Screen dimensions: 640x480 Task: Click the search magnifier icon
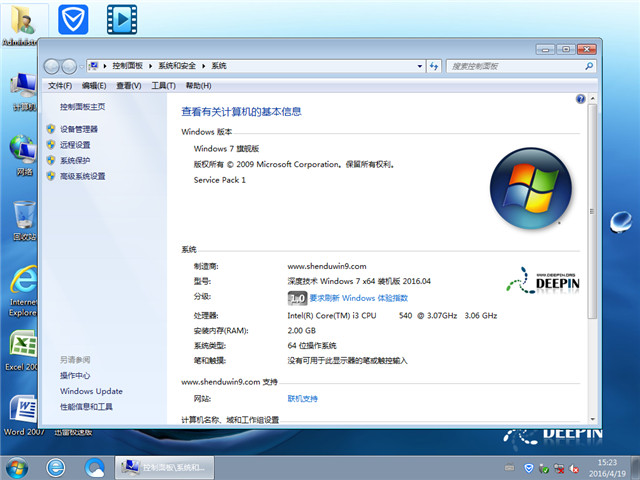(x=589, y=66)
